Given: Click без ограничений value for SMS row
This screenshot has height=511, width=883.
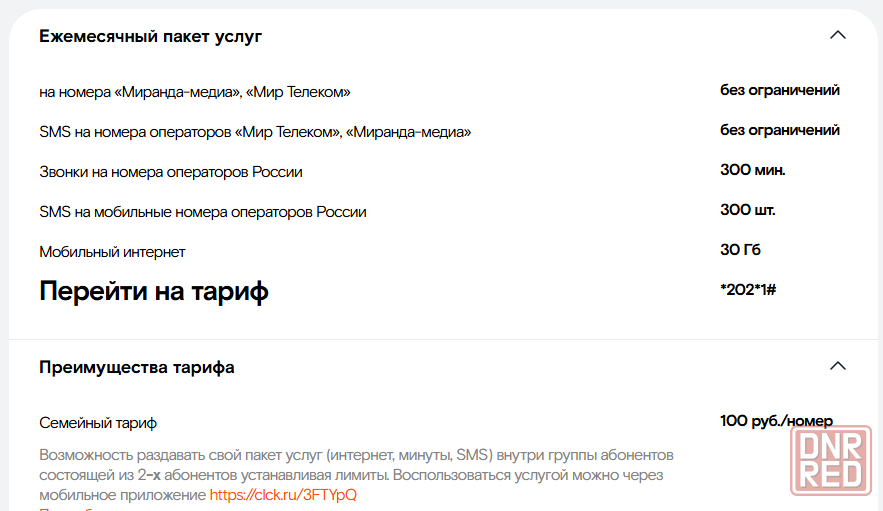Looking at the screenshot, I should [779, 130].
